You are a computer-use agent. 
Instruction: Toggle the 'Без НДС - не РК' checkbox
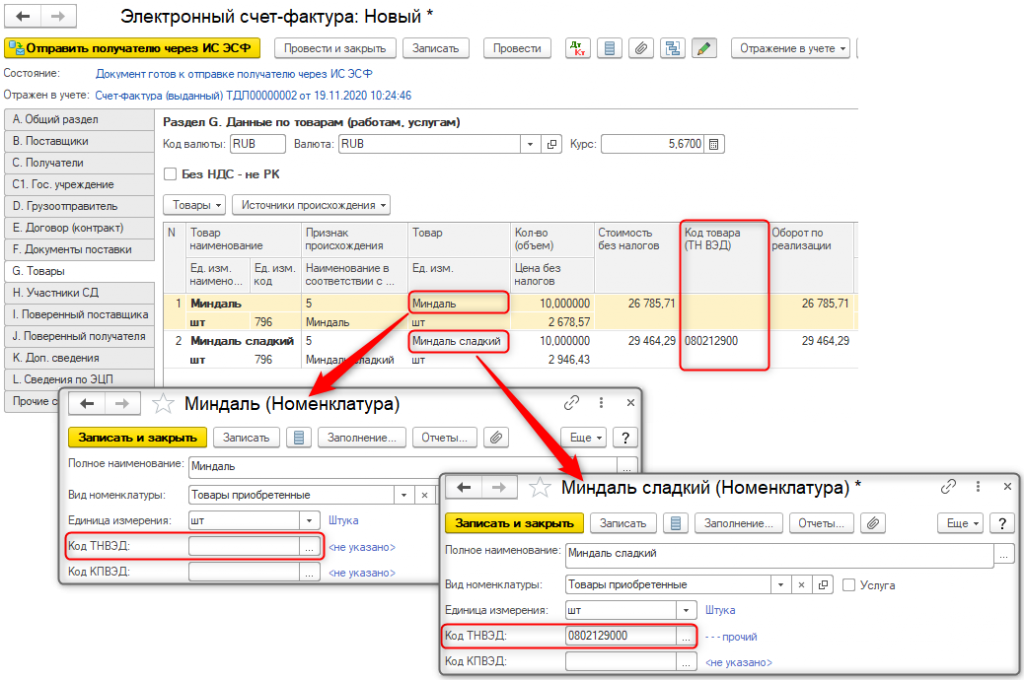click(x=170, y=174)
